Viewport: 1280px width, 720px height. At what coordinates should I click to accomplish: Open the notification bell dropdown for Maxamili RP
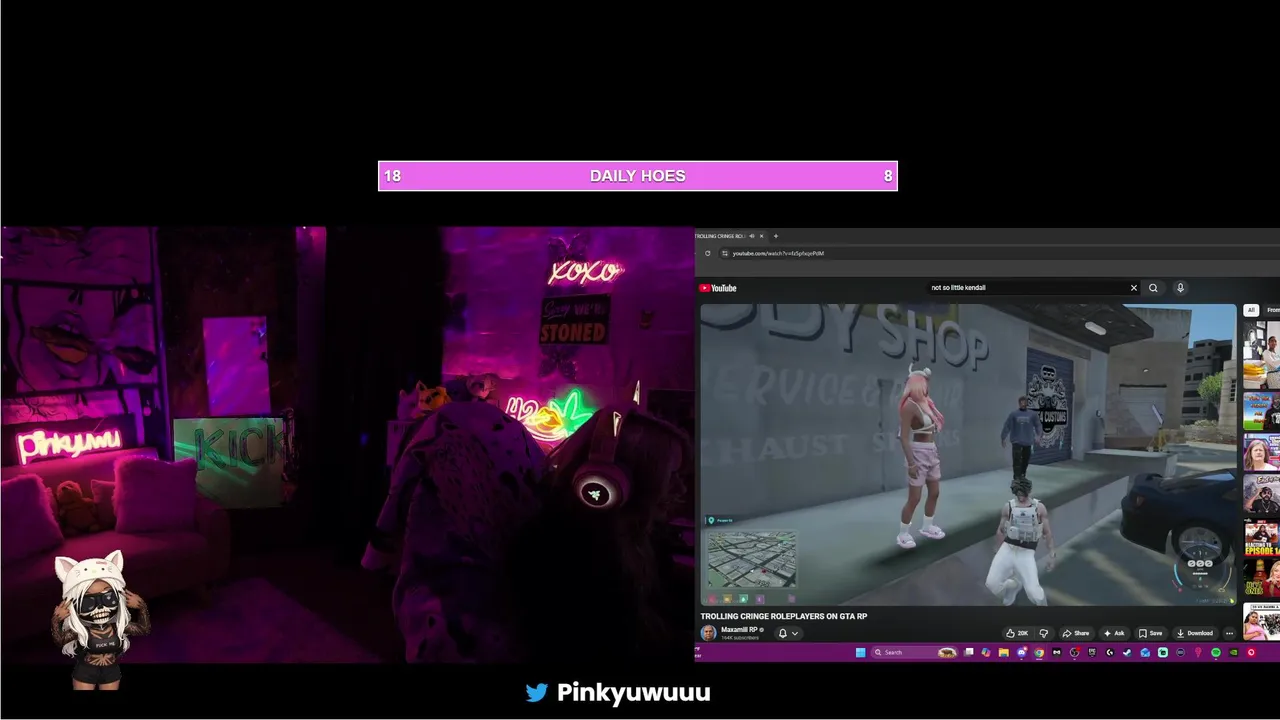tap(788, 633)
